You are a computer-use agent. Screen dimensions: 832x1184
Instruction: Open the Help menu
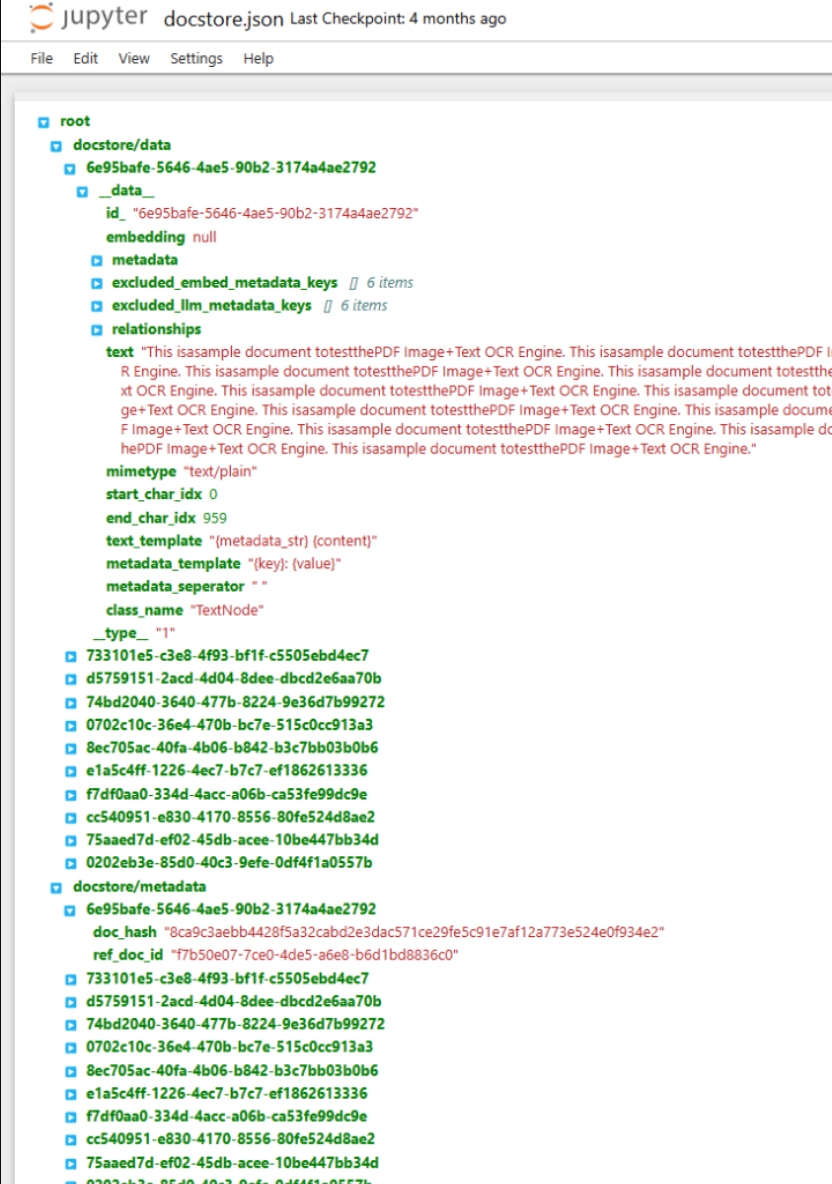click(258, 58)
